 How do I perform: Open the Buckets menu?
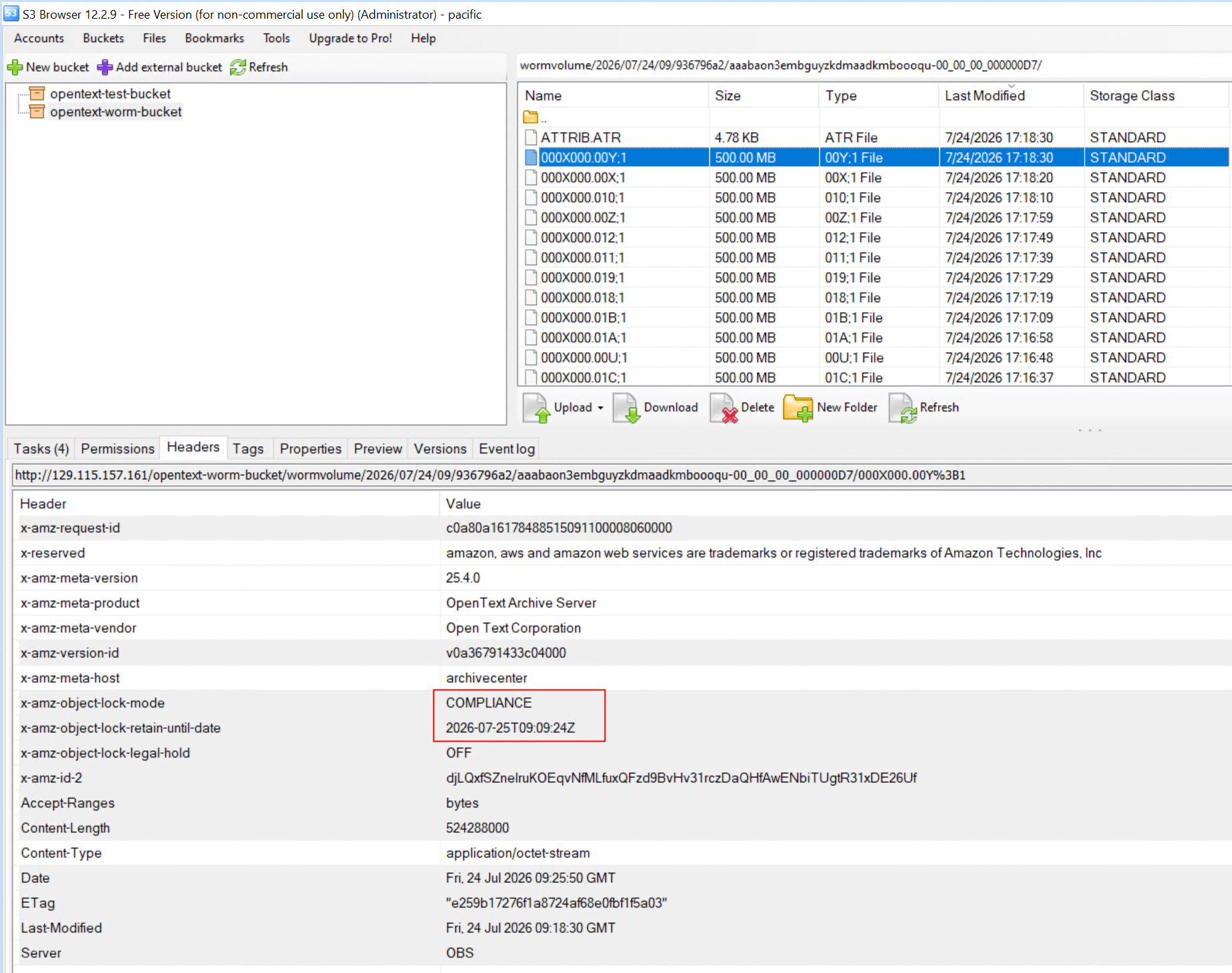[x=103, y=38]
